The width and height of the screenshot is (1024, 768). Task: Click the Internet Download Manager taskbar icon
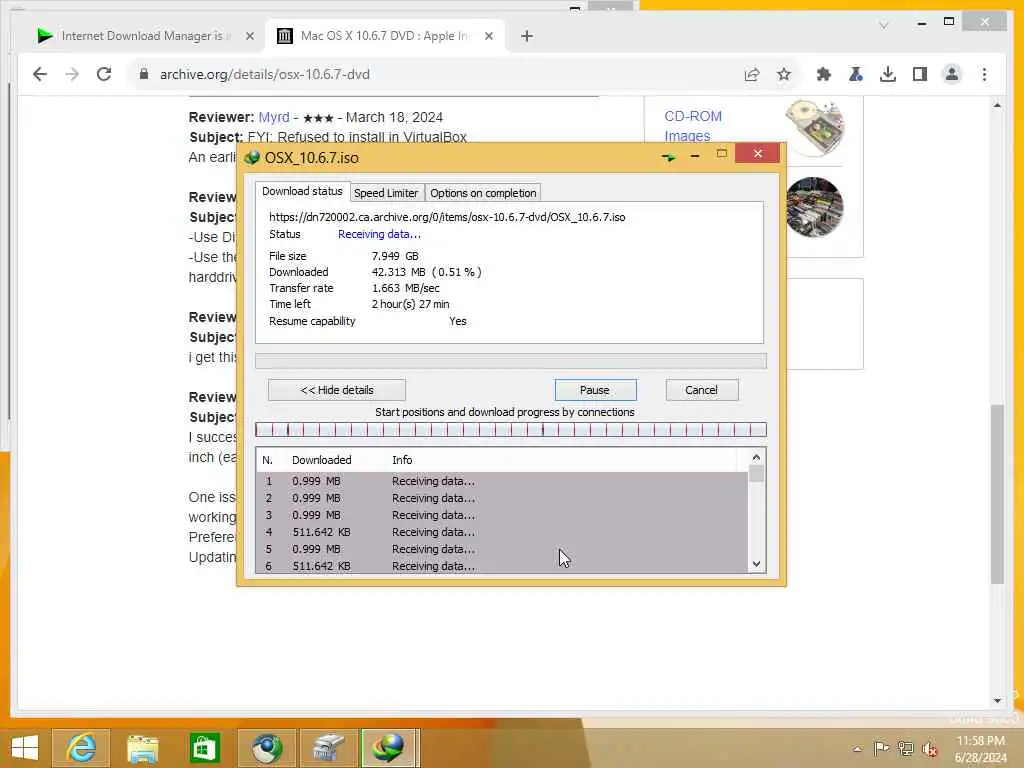tap(389, 748)
